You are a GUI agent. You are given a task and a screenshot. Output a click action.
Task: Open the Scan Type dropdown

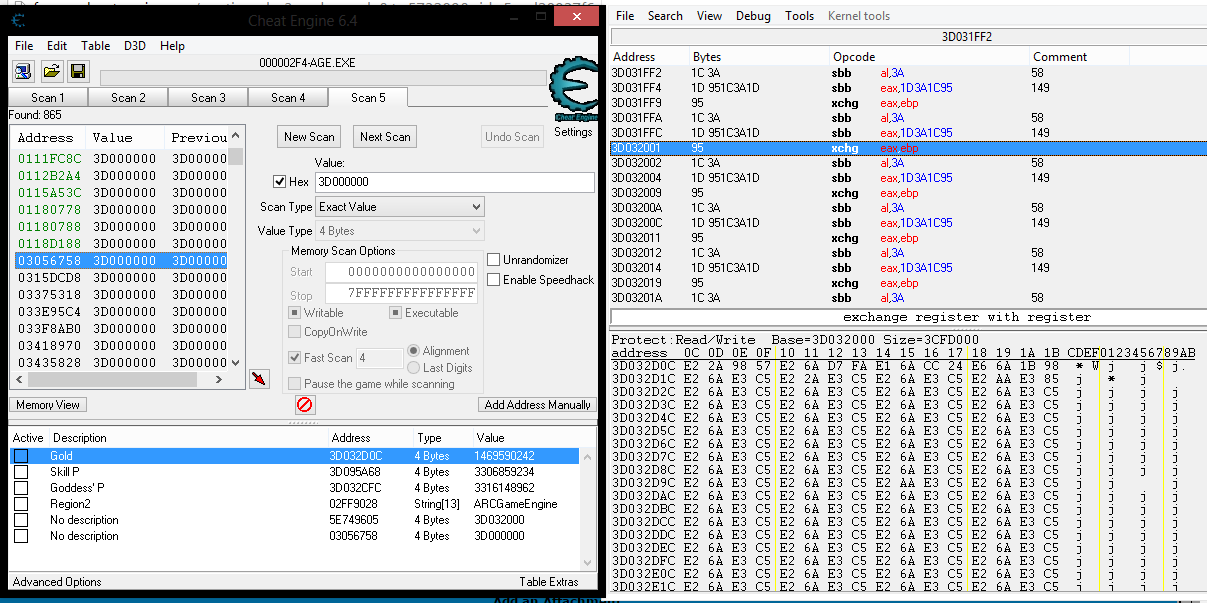[400, 207]
